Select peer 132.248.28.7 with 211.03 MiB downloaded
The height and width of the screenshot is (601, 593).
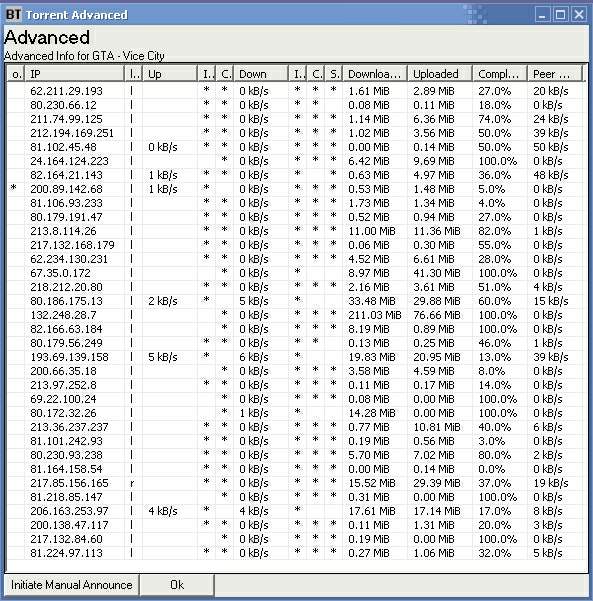pos(295,315)
